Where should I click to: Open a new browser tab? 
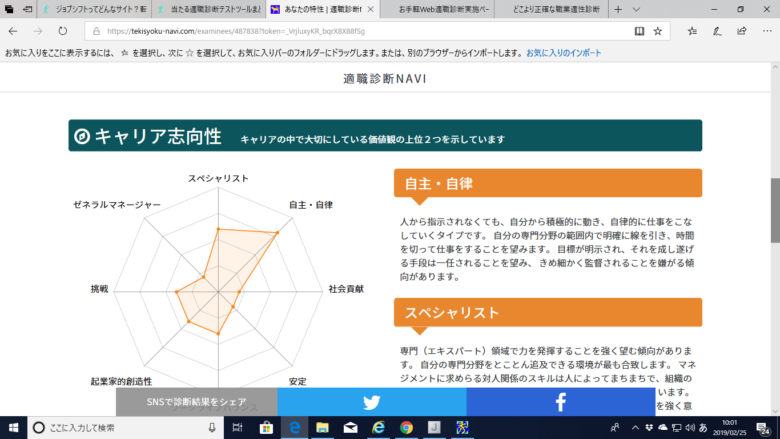(618, 9)
